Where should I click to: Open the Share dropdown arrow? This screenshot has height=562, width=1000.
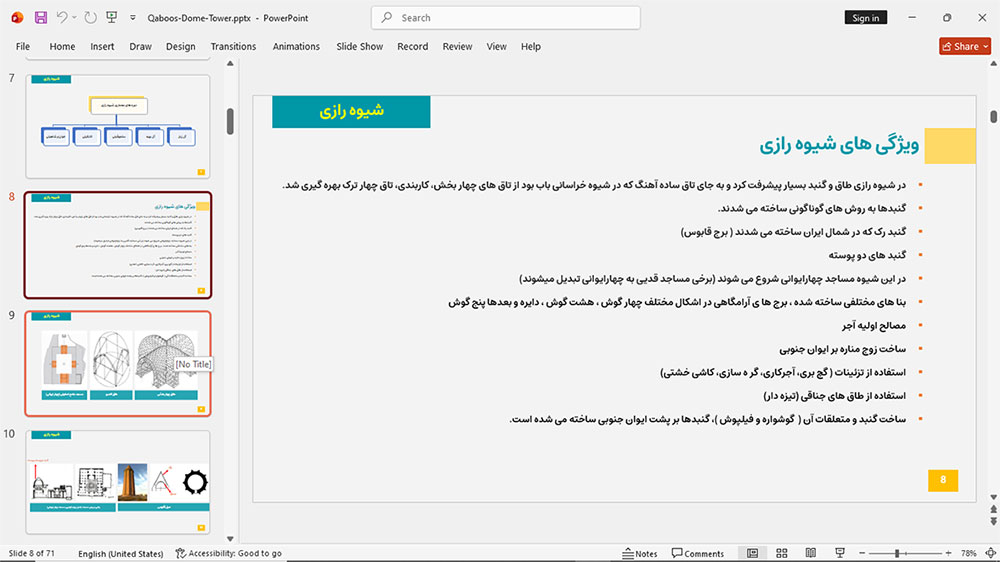pyautogui.click(x=986, y=47)
